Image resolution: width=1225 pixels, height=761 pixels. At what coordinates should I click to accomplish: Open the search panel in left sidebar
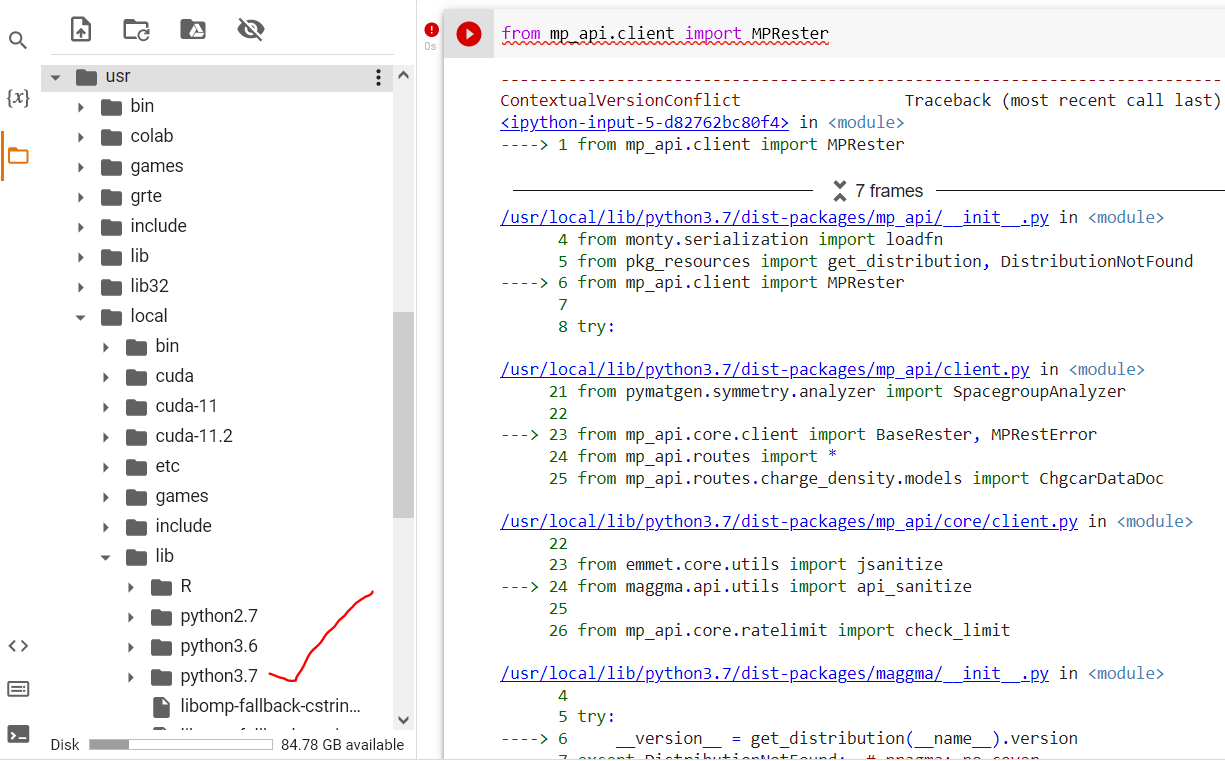18,41
